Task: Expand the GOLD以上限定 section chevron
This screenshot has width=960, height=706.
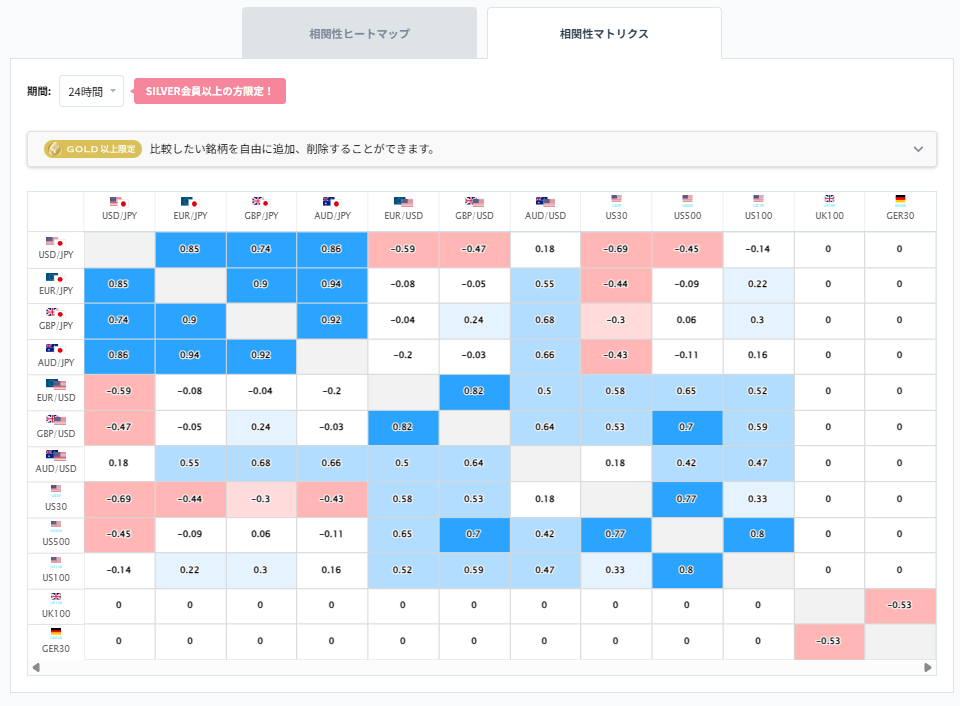Action: pyautogui.click(x=918, y=148)
